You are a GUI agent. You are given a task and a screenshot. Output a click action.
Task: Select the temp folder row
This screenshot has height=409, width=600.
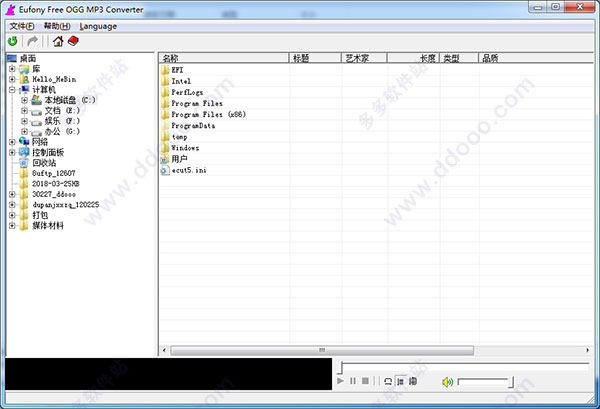(179, 137)
